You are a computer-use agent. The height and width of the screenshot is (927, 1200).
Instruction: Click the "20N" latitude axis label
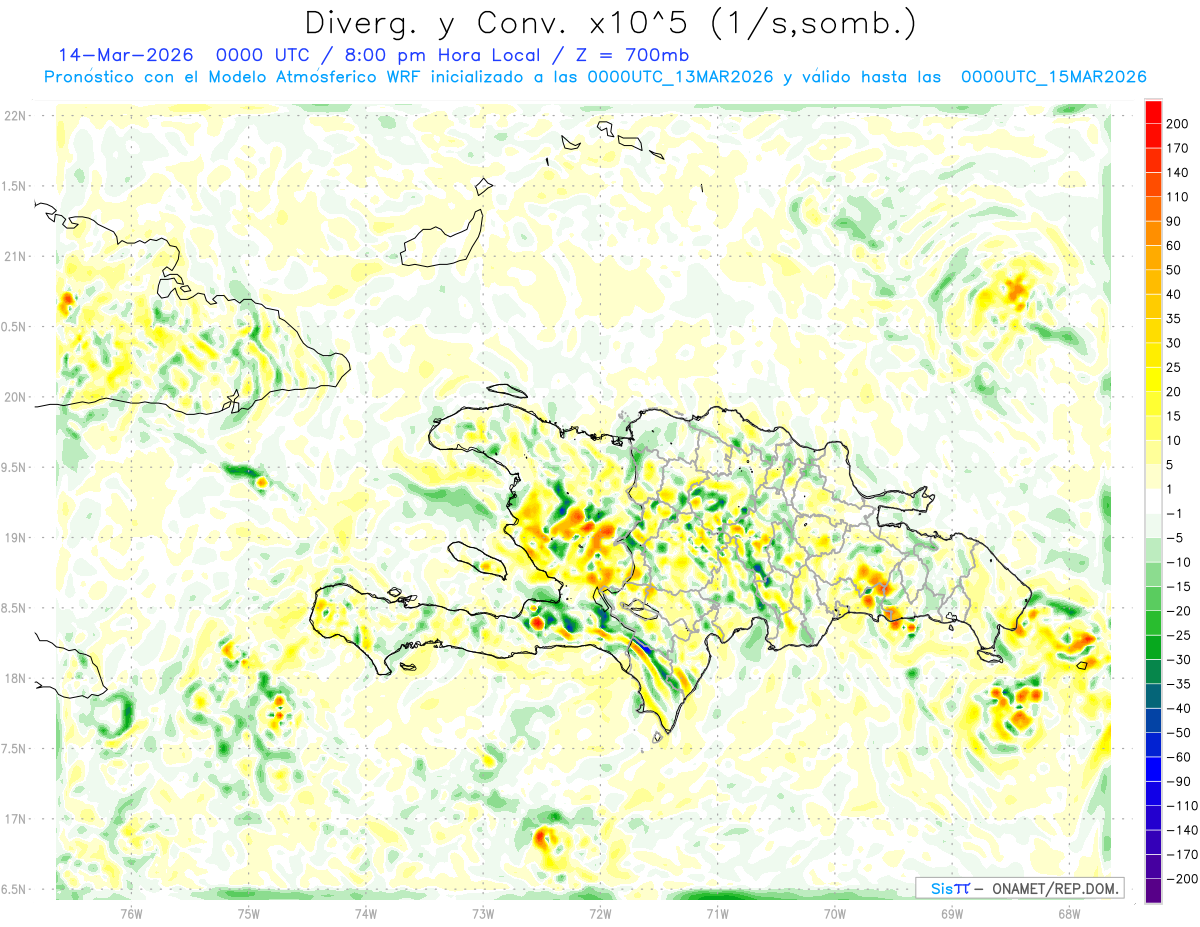(15, 397)
